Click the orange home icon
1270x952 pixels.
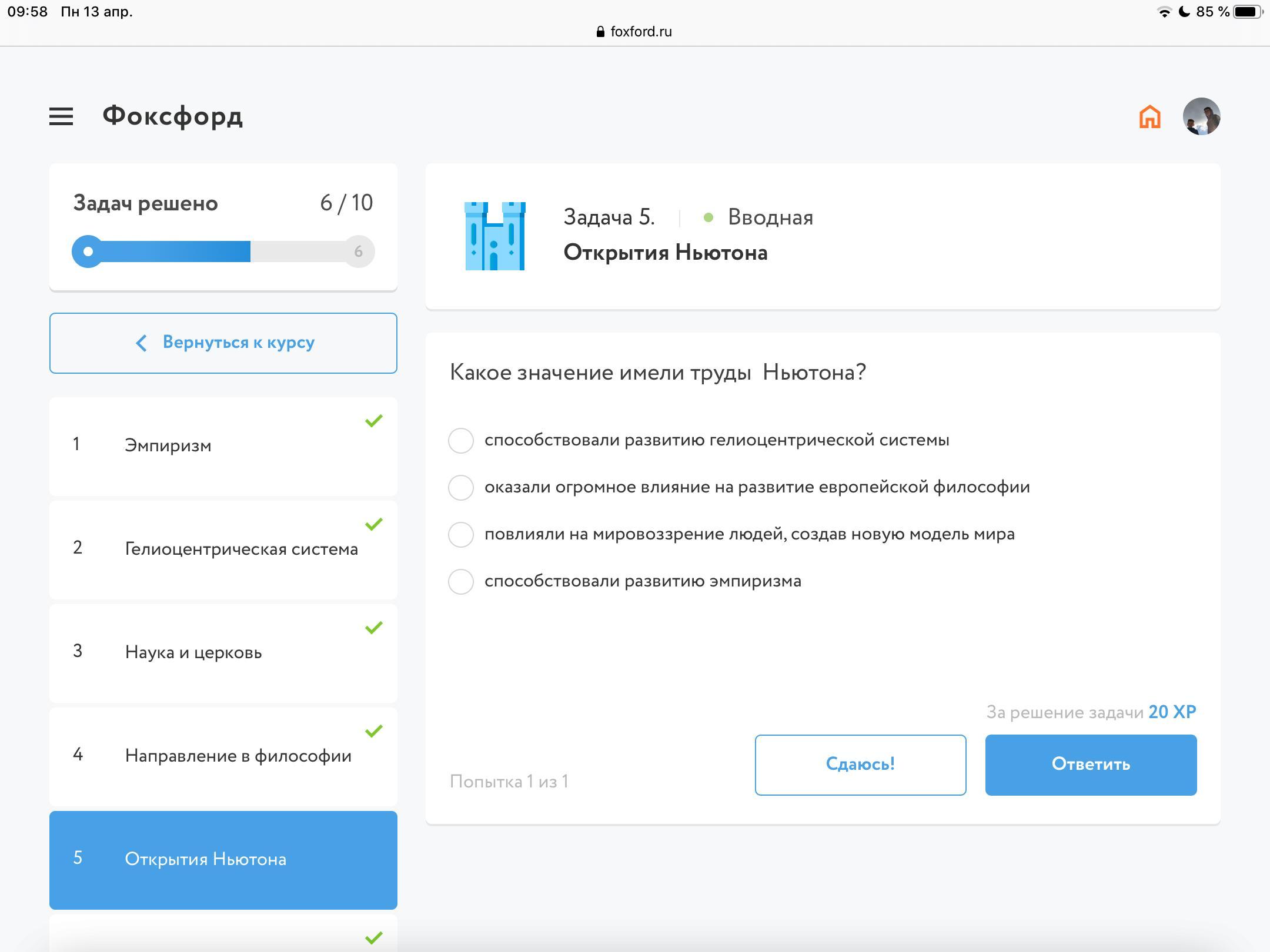[x=1149, y=116]
